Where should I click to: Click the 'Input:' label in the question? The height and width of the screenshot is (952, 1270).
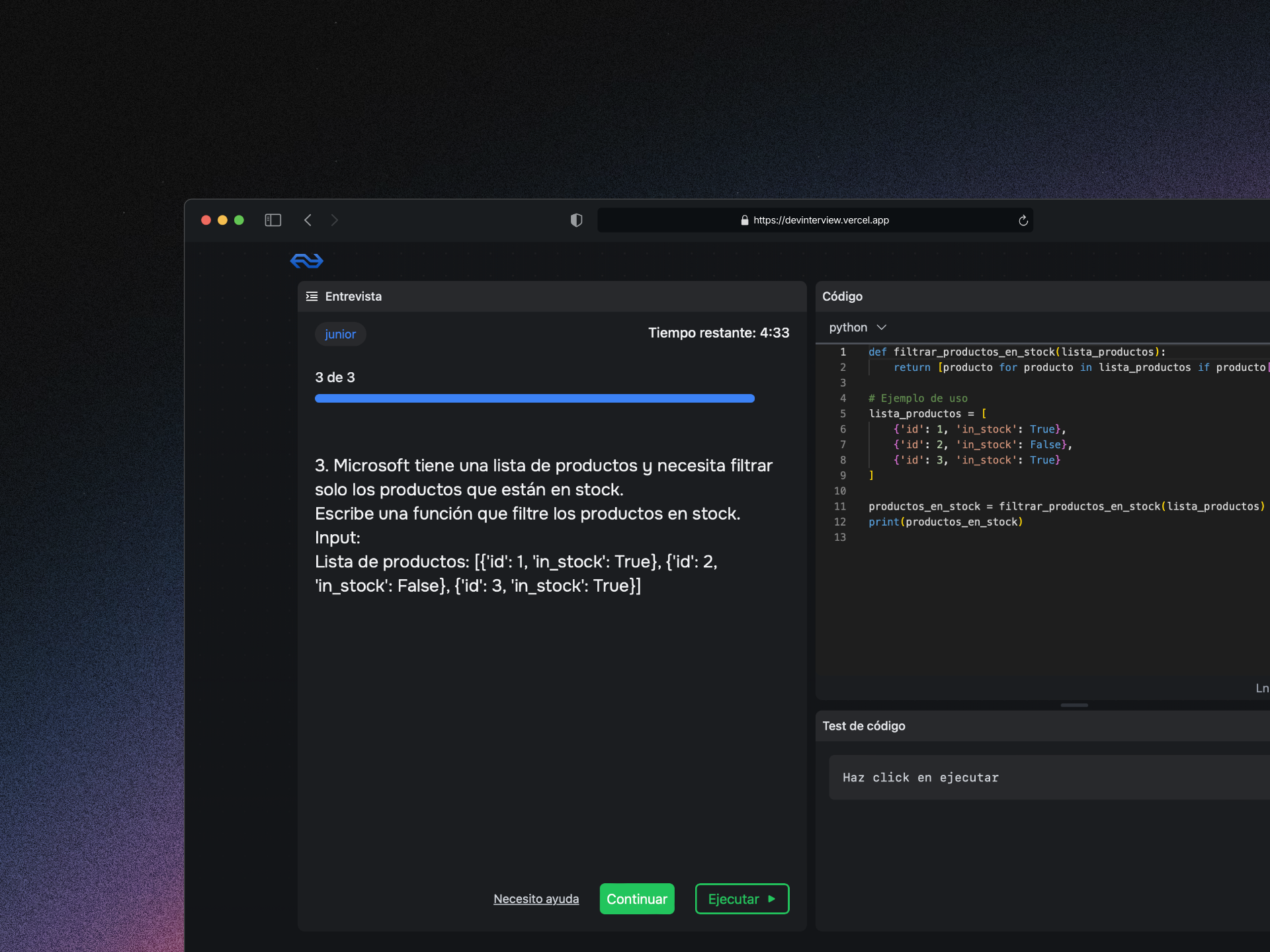point(337,537)
